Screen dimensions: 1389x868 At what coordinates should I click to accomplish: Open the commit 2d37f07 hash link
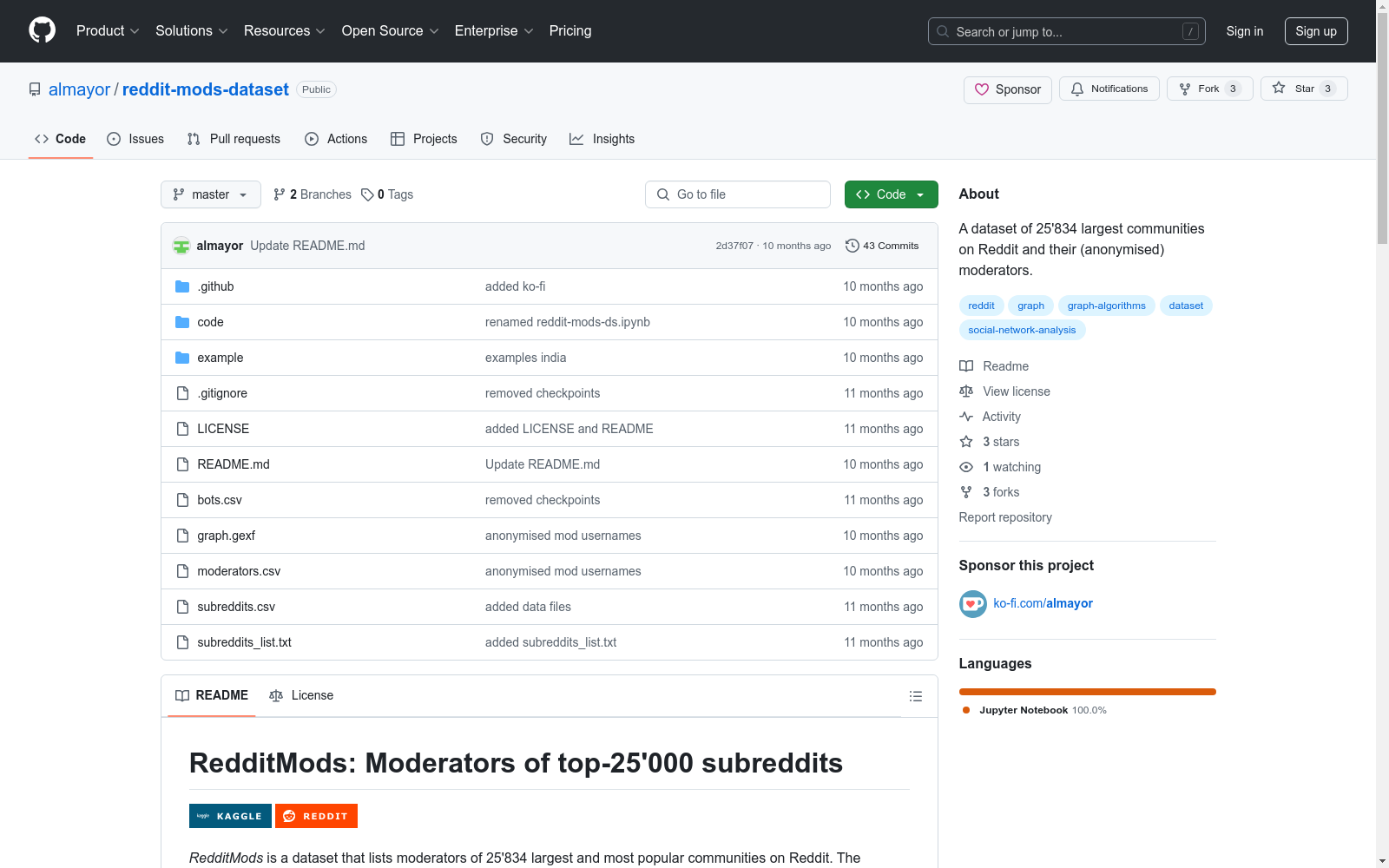pos(734,246)
